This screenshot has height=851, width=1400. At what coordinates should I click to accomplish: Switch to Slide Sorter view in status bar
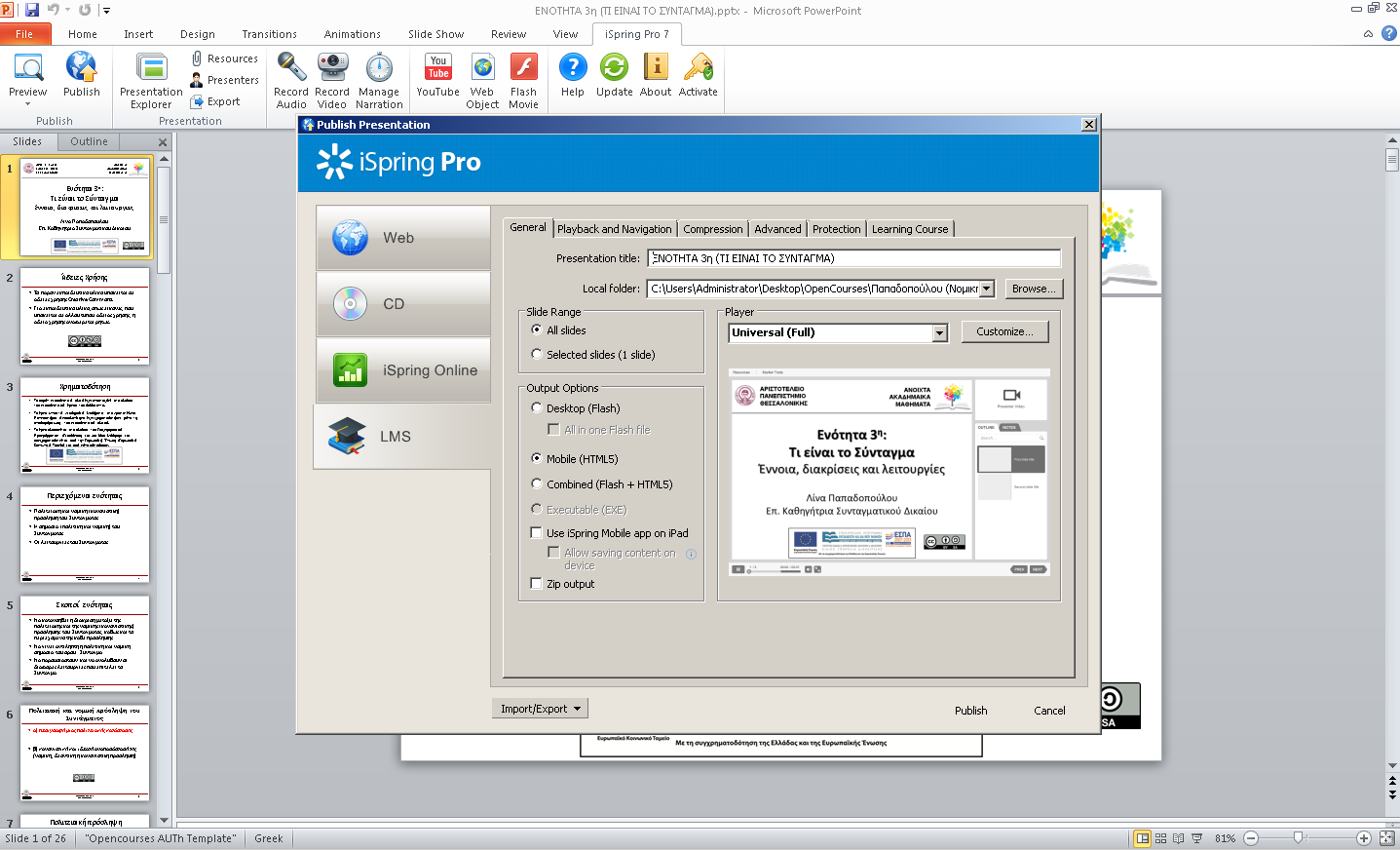coord(1160,838)
